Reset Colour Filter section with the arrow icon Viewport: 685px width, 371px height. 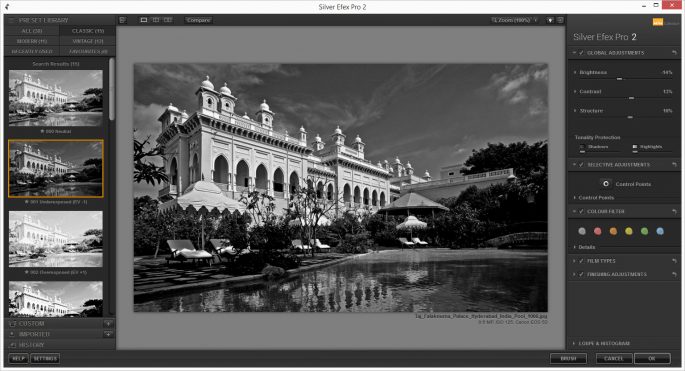point(674,212)
